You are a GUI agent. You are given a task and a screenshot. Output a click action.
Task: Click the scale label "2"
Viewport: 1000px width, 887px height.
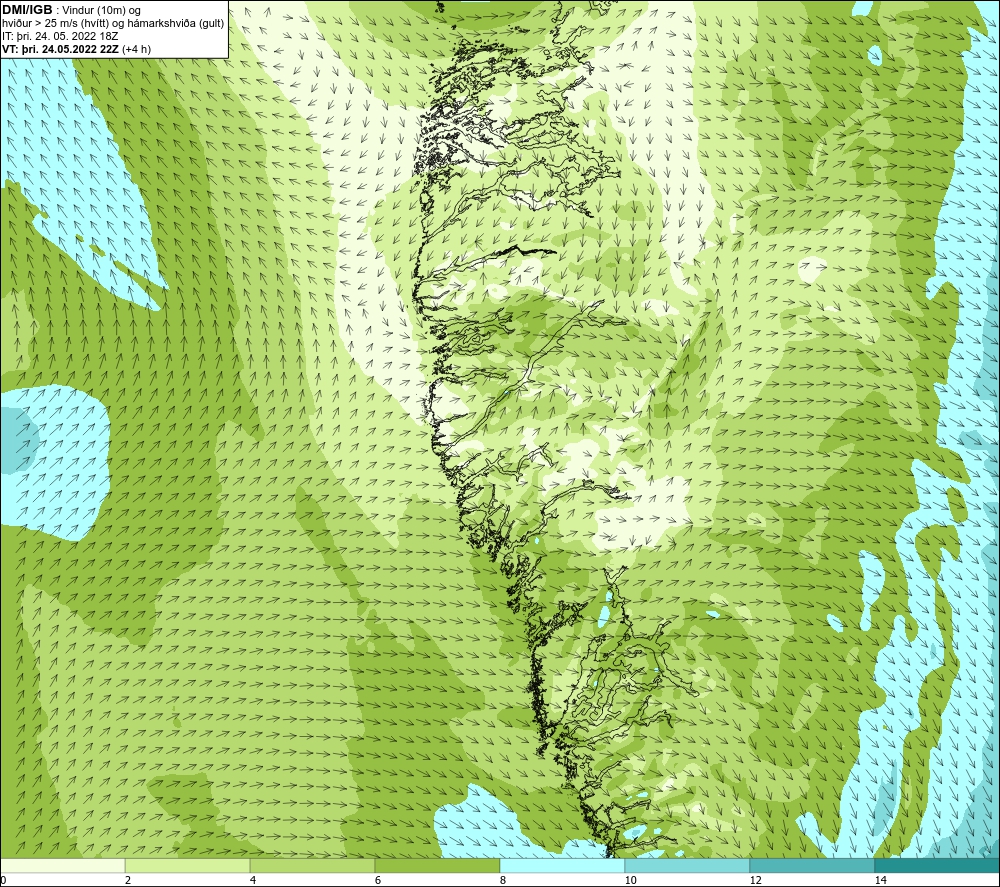[128, 880]
